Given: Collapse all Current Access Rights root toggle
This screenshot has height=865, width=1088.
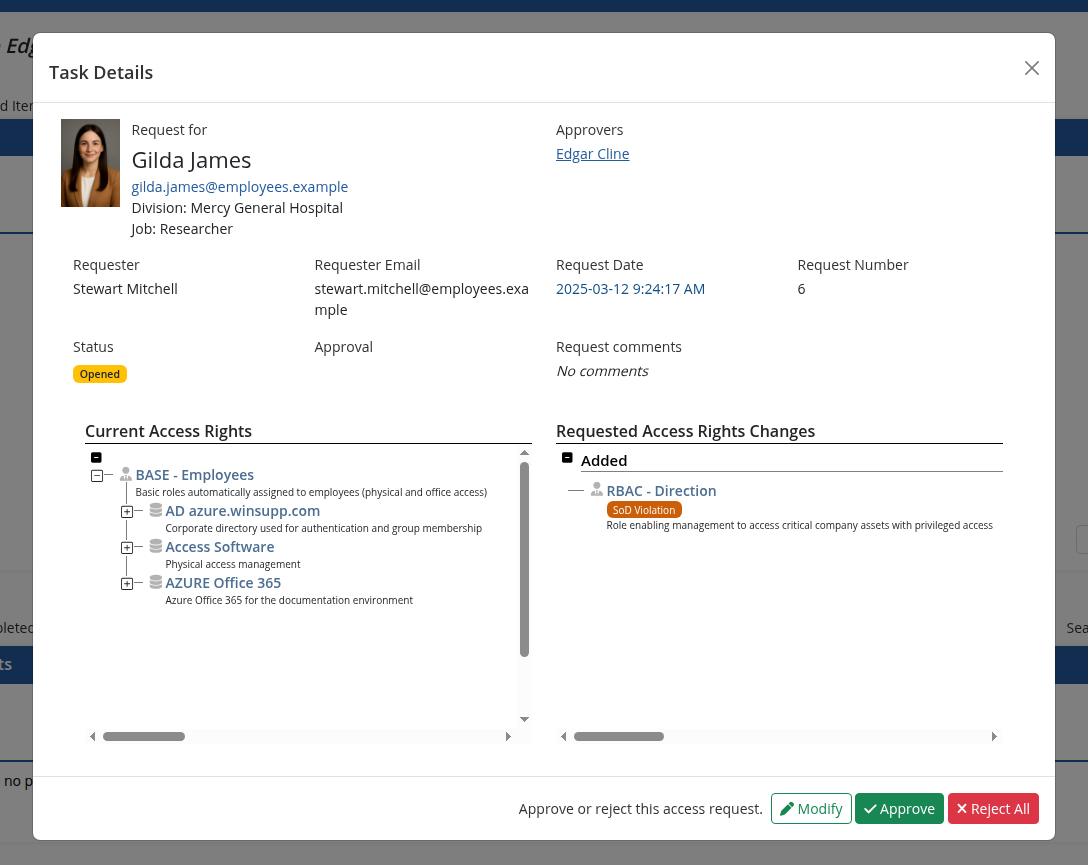Looking at the screenshot, I should click(96, 458).
